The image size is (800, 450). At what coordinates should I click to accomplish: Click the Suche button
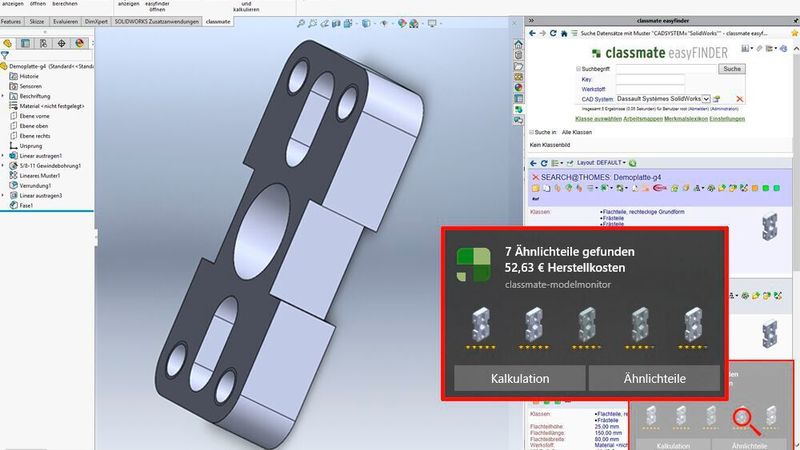732,69
